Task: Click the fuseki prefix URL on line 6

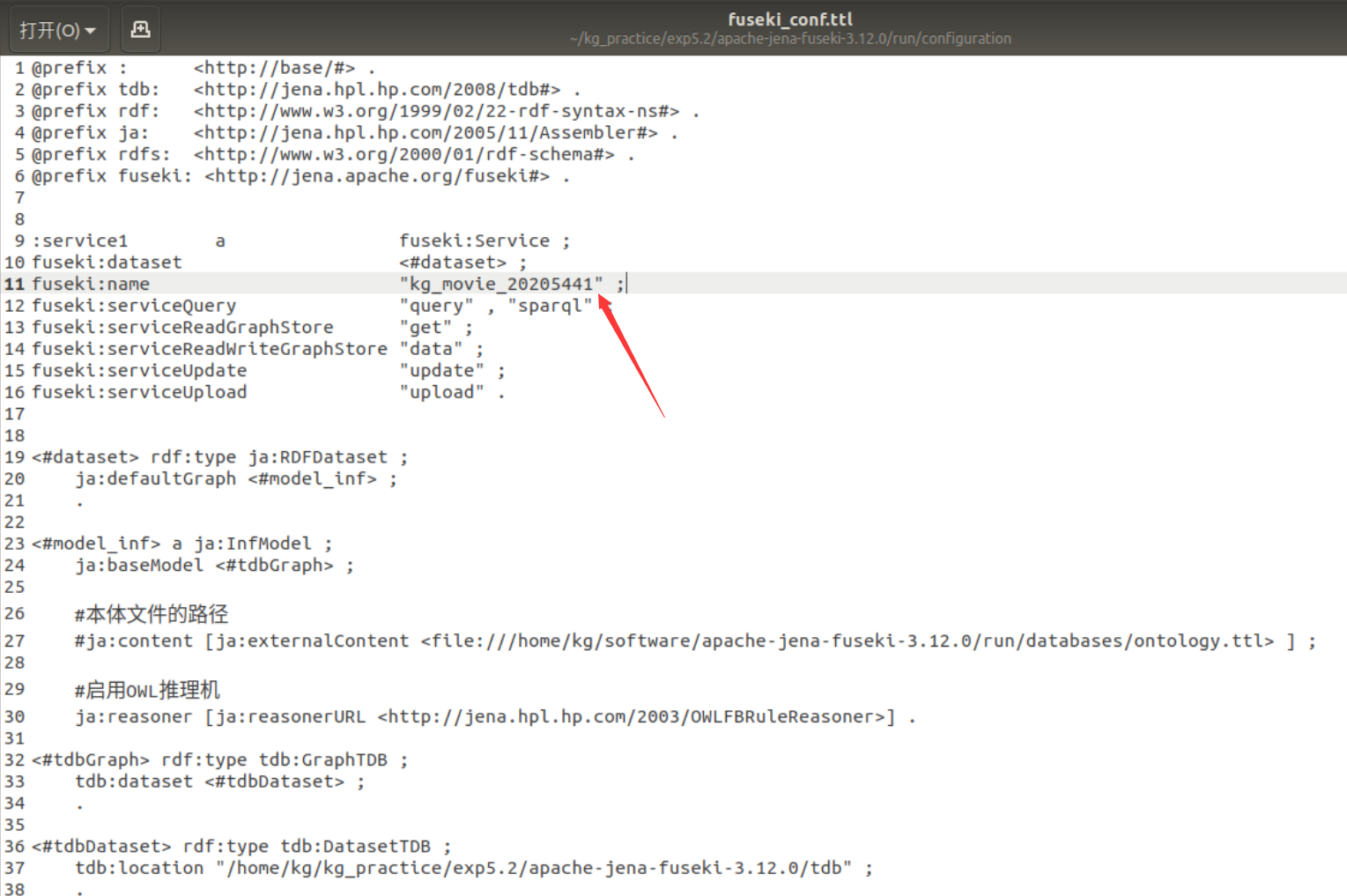Action: tap(377, 176)
